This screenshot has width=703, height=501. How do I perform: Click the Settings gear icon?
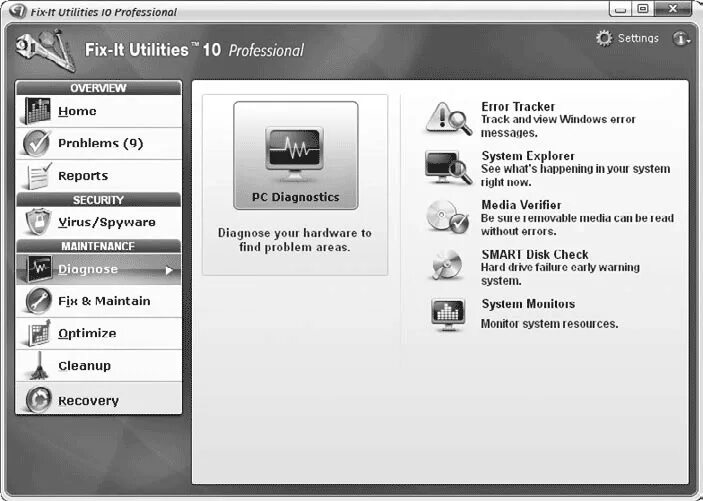(604, 38)
